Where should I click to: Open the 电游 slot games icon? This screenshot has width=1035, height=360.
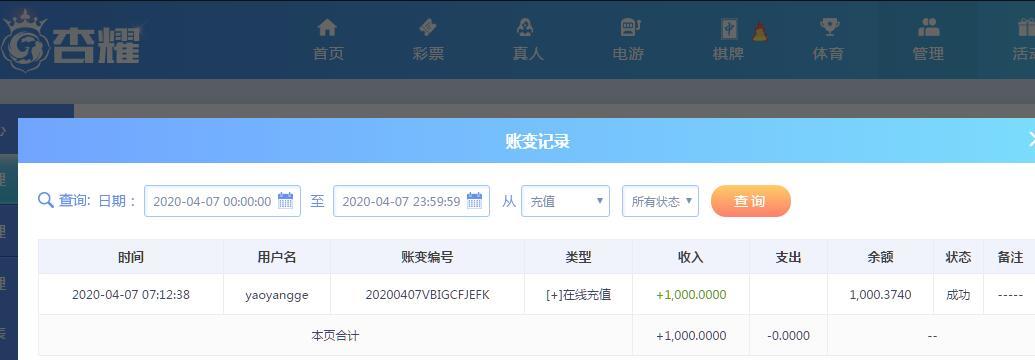point(628,27)
